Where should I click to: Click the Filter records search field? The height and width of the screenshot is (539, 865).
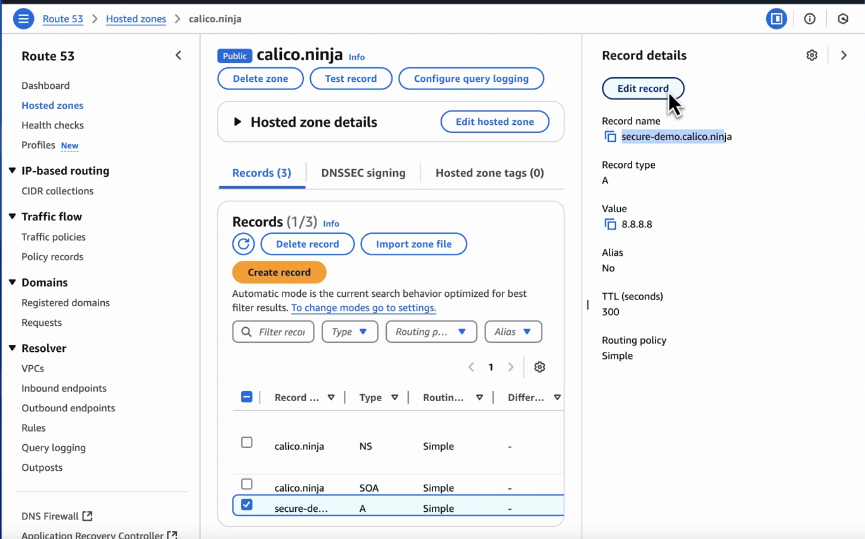[273, 332]
